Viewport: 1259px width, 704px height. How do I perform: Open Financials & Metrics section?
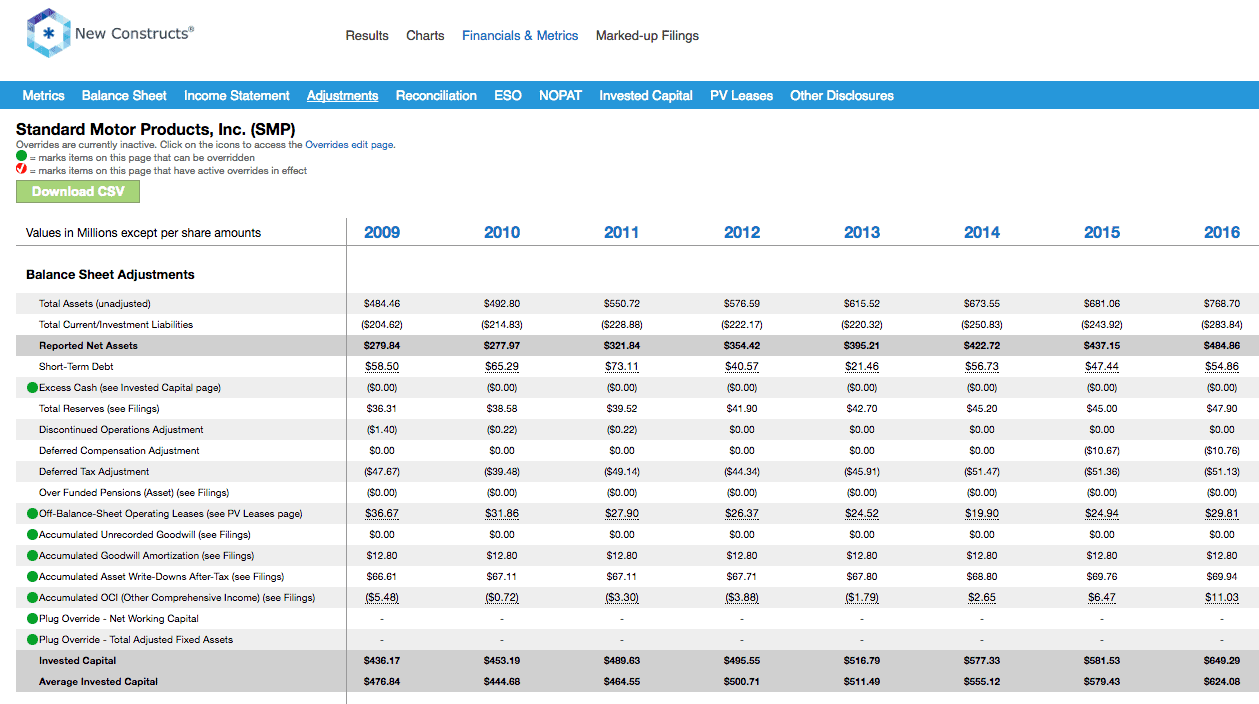(520, 36)
